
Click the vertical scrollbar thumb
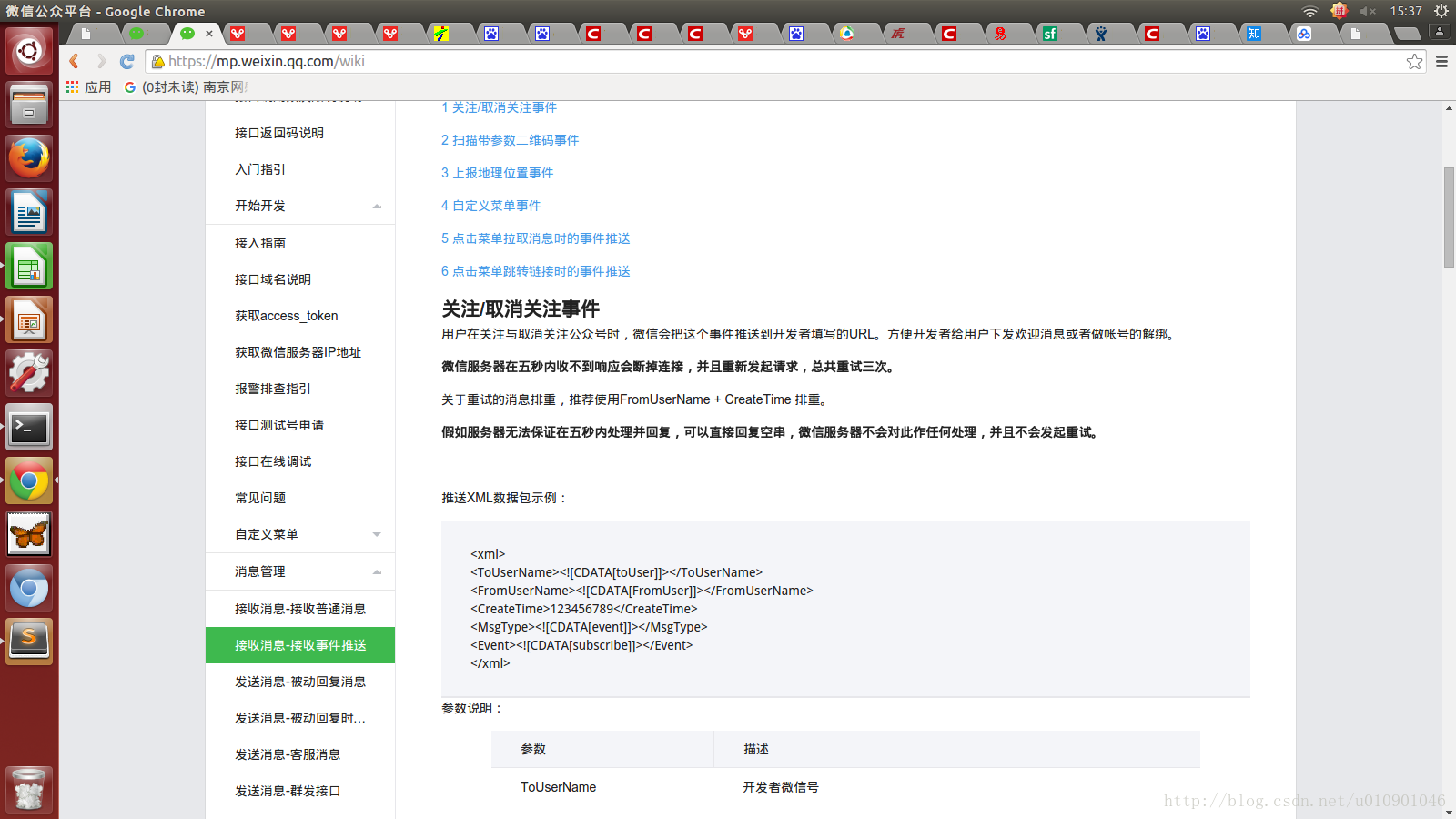click(1449, 217)
